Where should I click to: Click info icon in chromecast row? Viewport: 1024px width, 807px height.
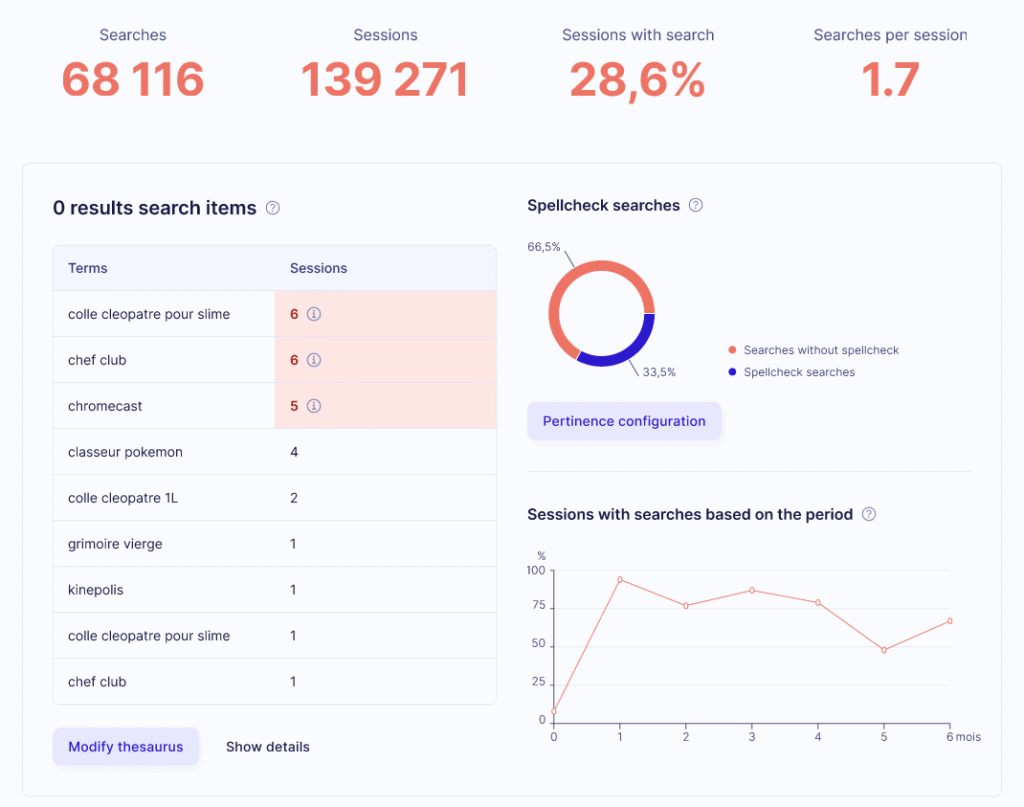(313, 406)
